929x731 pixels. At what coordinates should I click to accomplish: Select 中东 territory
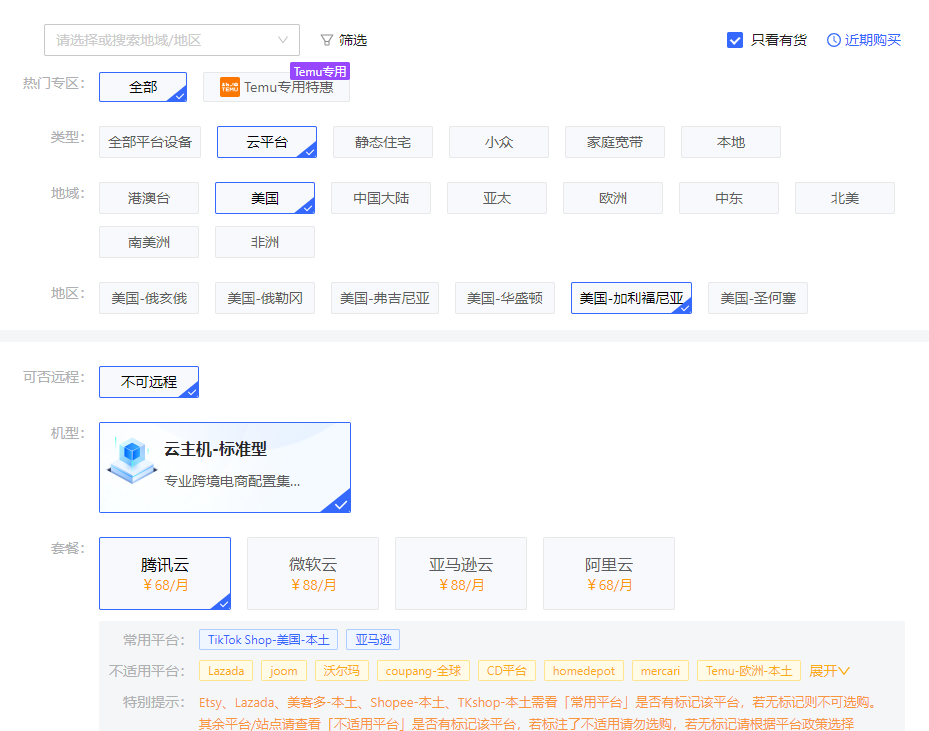point(729,198)
